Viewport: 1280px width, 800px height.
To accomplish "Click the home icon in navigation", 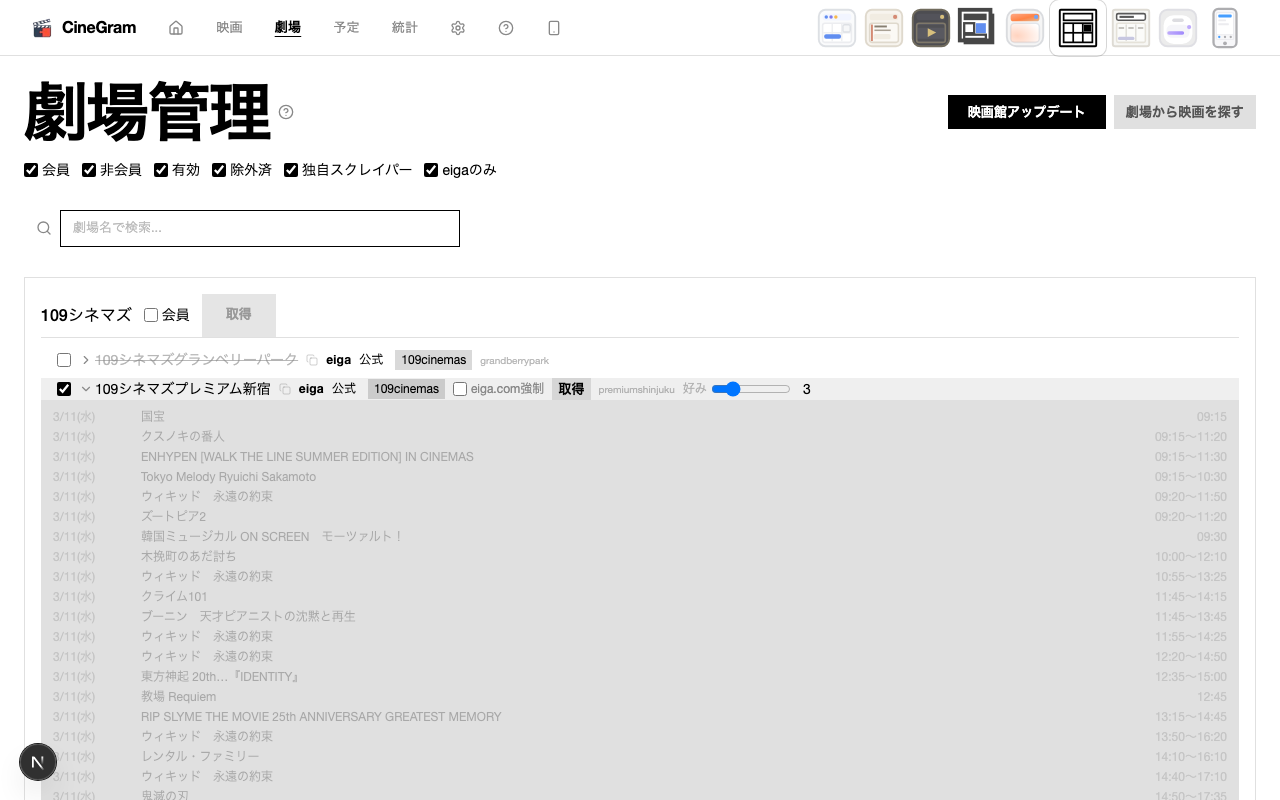I will coord(176,28).
